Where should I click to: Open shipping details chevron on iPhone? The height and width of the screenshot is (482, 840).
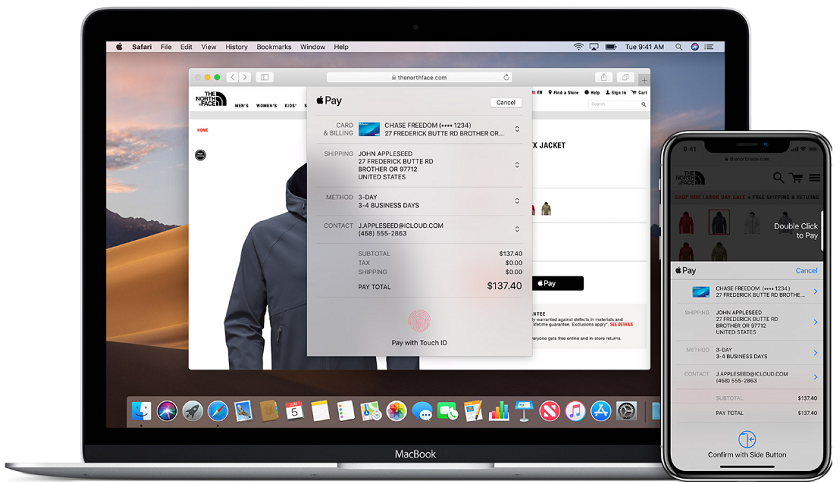pyautogui.click(x=815, y=322)
